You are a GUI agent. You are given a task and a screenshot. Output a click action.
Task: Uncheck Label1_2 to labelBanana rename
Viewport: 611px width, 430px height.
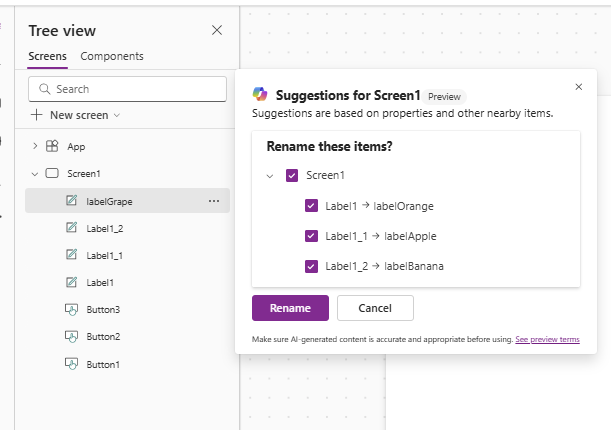tap(311, 266)
